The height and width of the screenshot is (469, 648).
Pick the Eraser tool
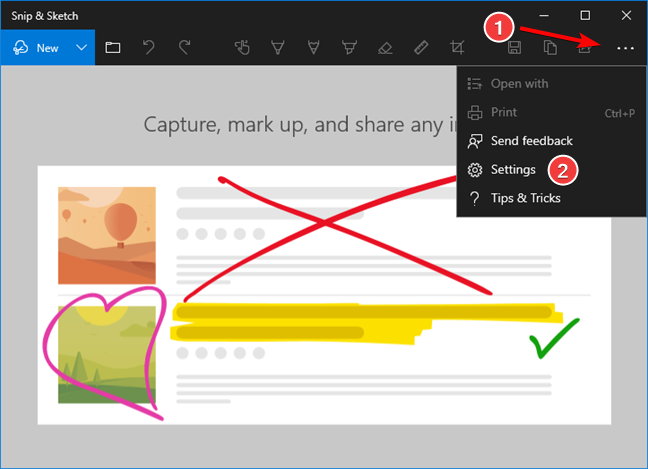385,48
